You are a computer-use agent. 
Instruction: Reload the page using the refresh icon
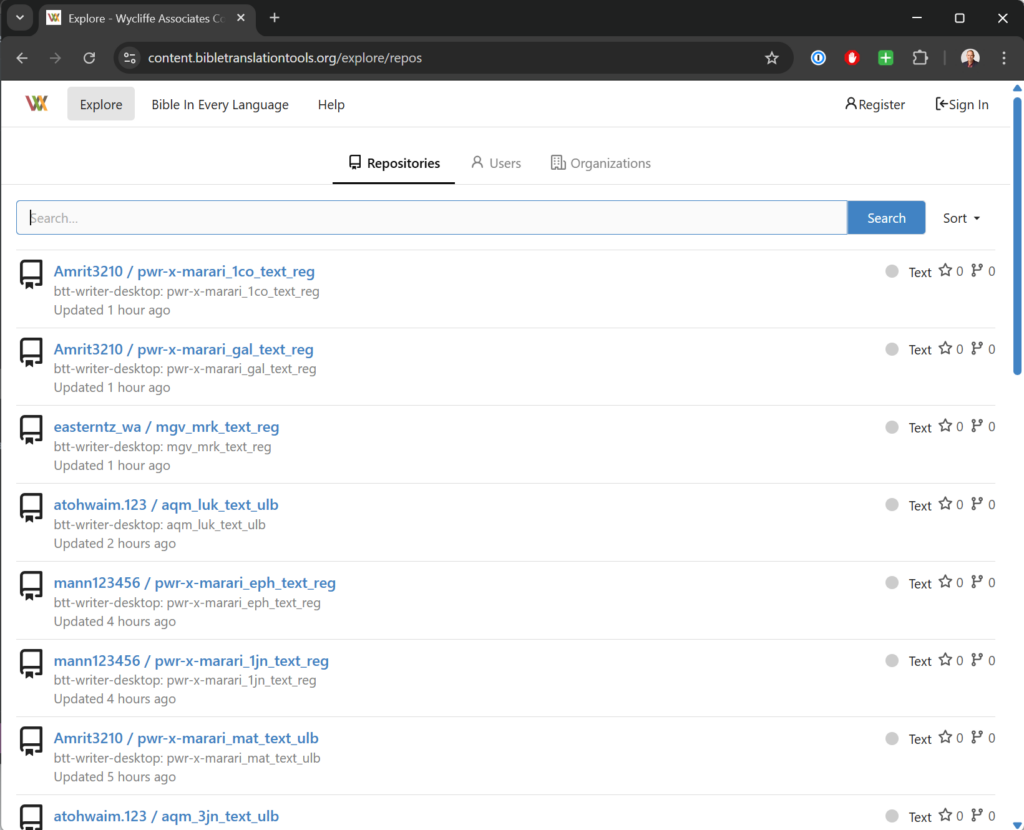(89, 58)
